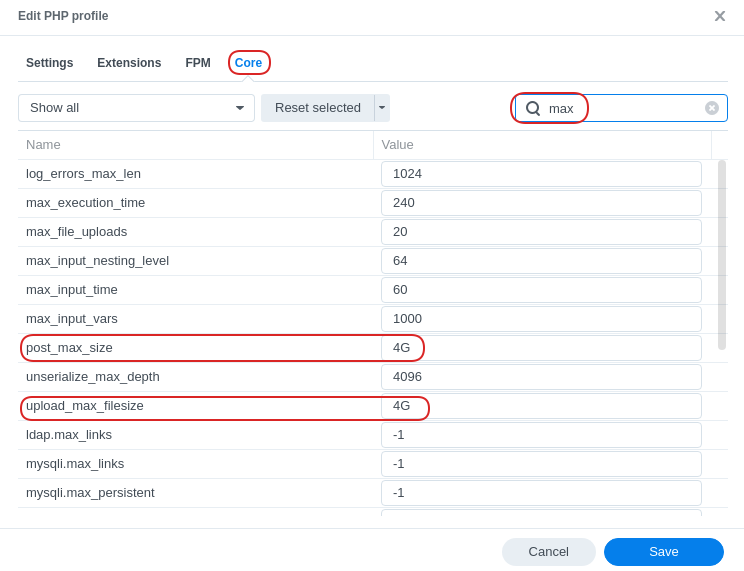The width and height of the screenshot is (744, 571).
Task: Go to the FPM tab
Action: pyautogui.click(x=198, y=63)
